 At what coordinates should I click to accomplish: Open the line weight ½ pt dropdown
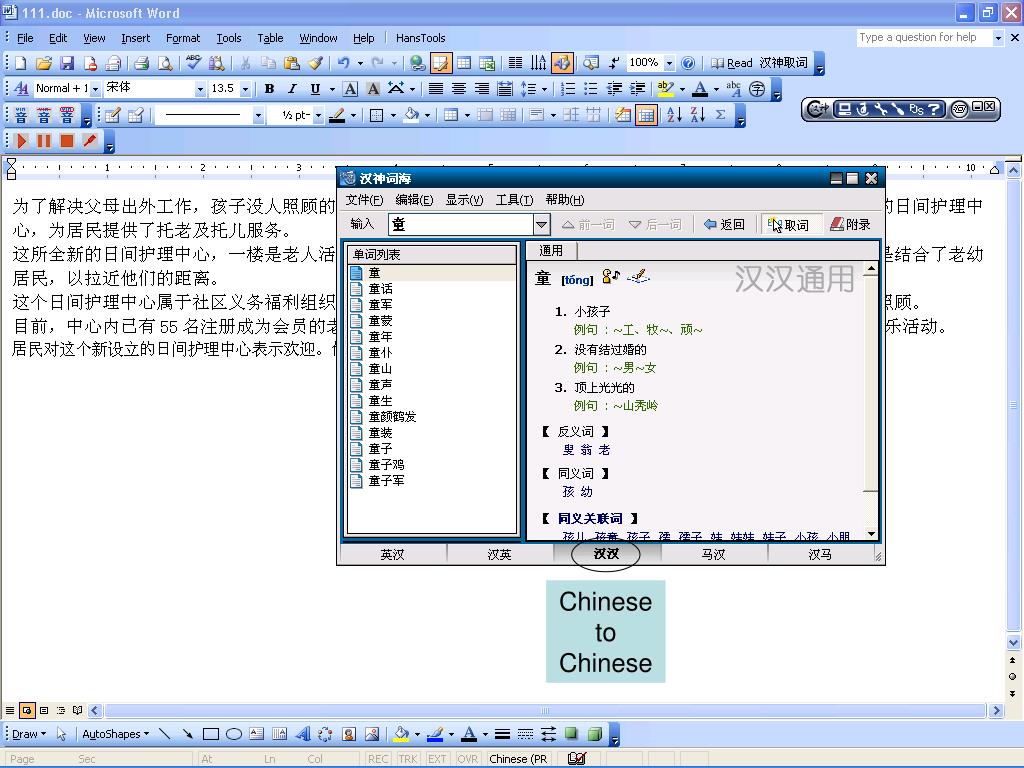click(x=319, y=116)
